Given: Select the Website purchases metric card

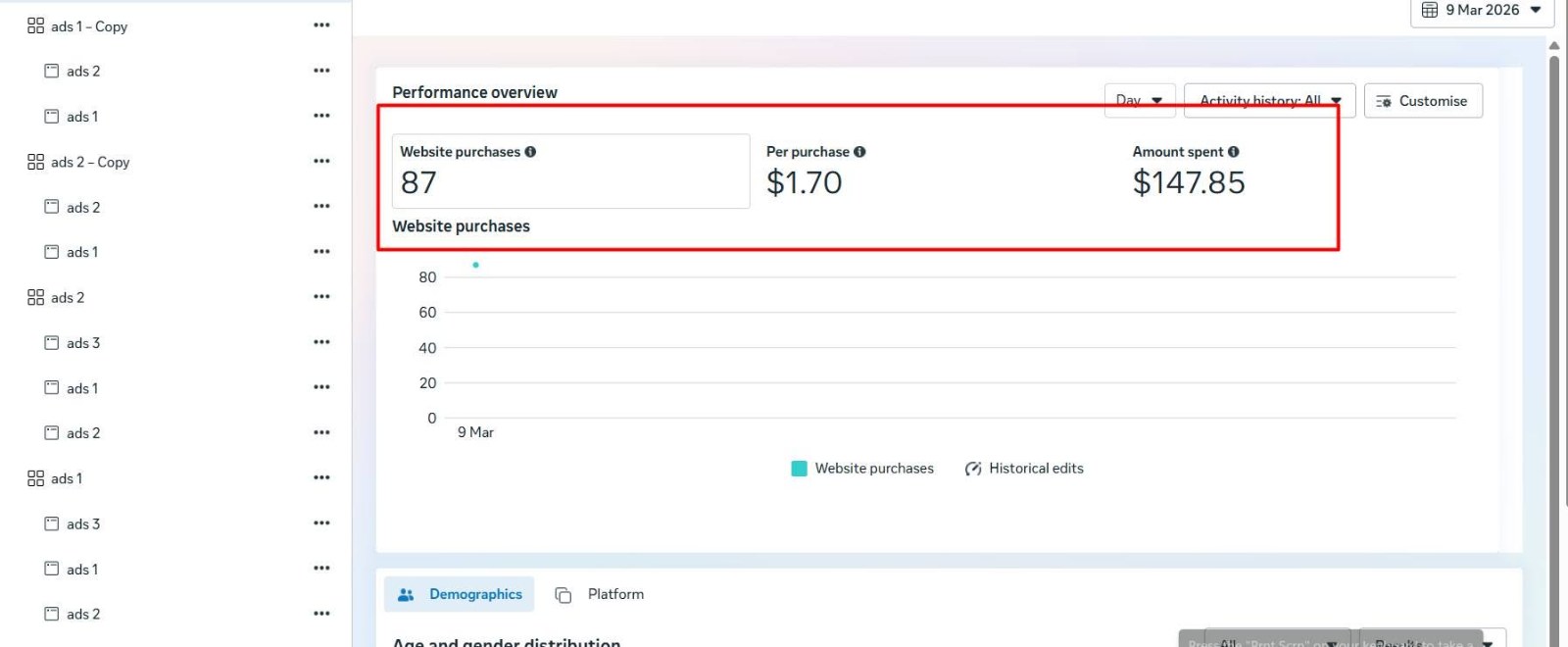Looking at the screenshot, I should pos(571,171).
